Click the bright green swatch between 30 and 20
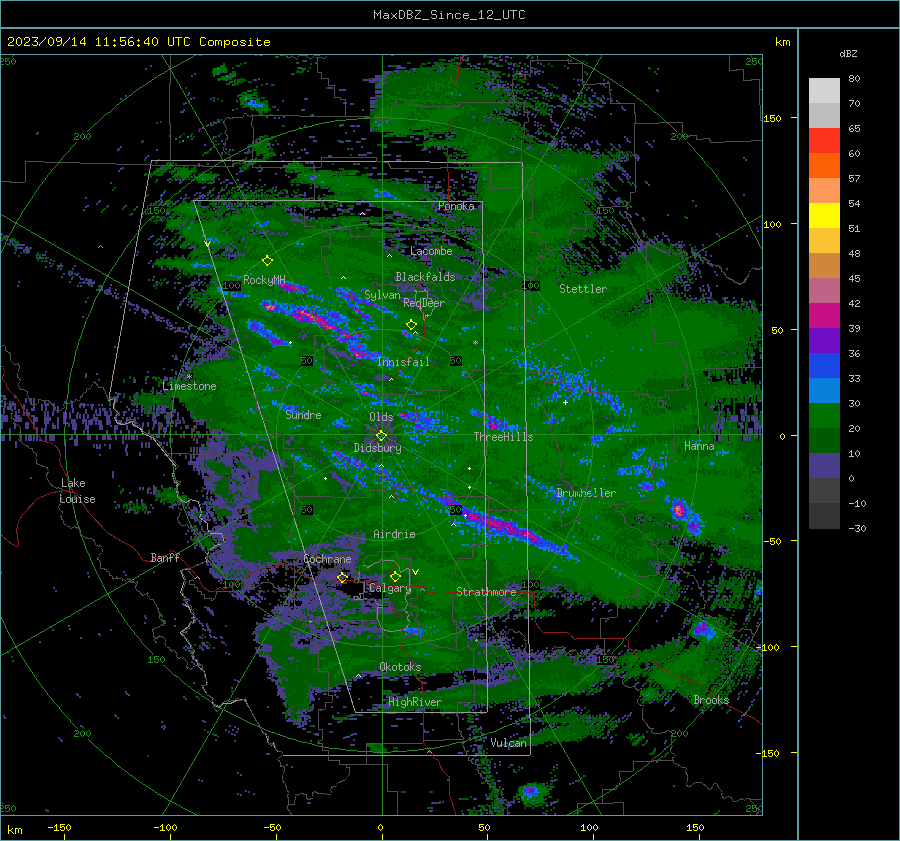The image size is (900, 841). tap(824, 416)
